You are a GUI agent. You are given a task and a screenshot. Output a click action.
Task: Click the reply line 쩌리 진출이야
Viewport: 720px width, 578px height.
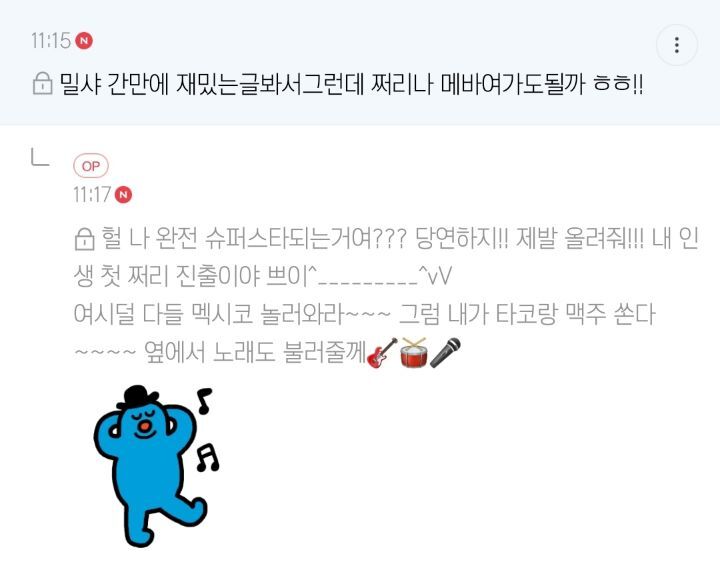[x=263, y=277]
